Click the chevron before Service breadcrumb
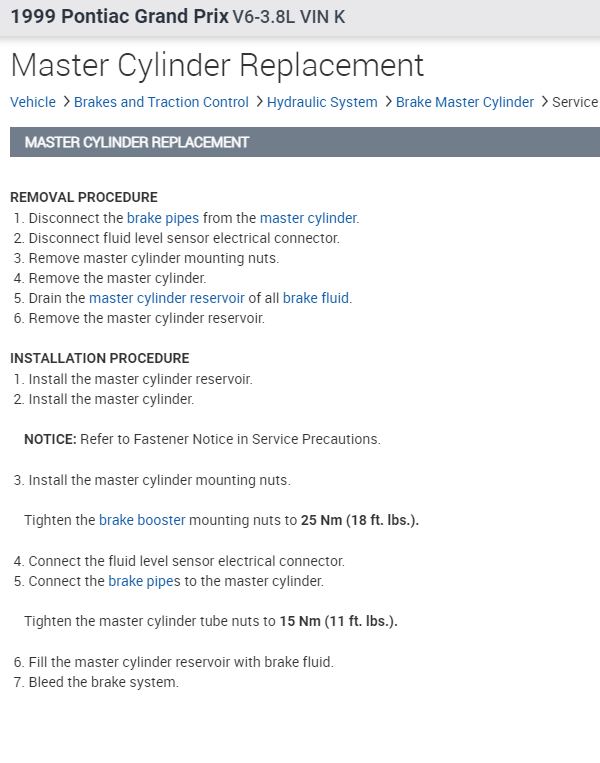The image size is (600, 763). click(x=544, y=102)
